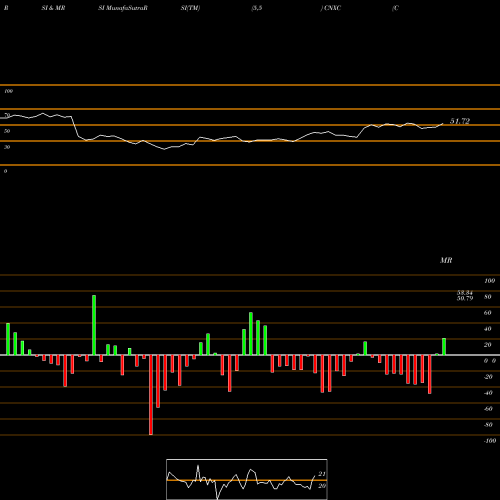
Task: Open the mini chart thumbnail at bottom
Action: pos(247,479)
